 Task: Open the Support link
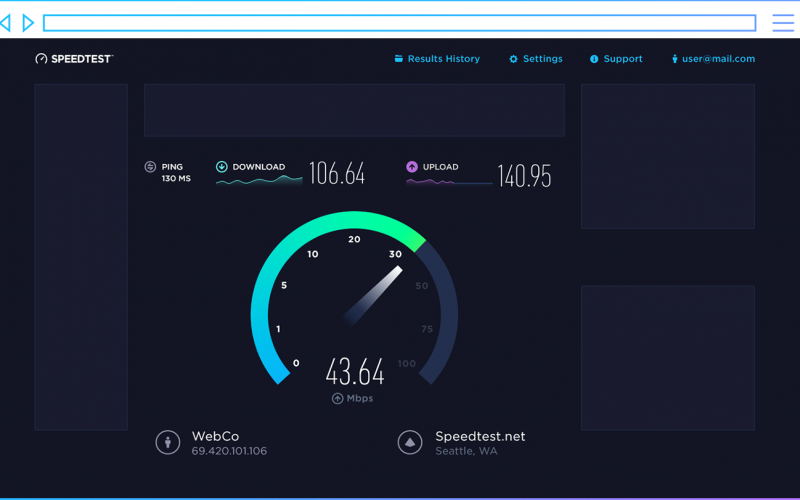tap(623, 59)
